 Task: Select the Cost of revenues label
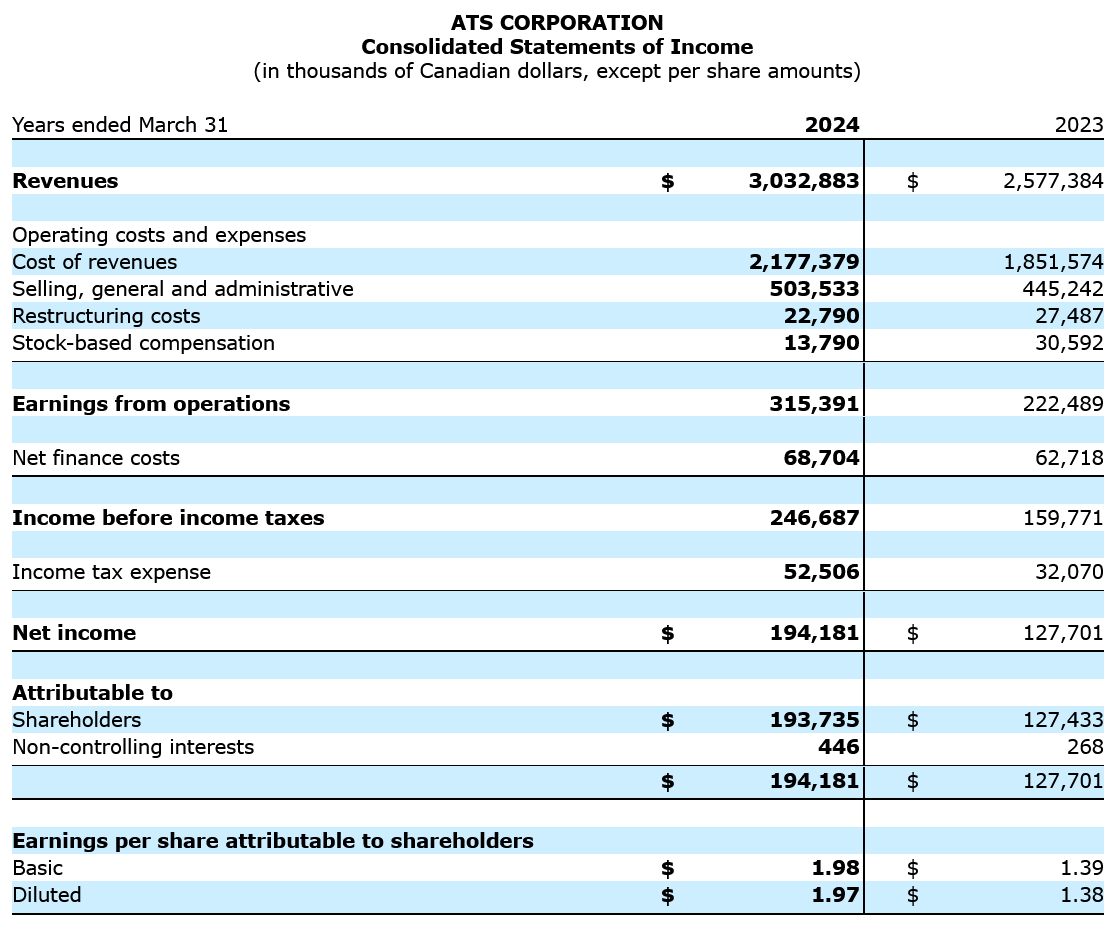click(94, 262)
